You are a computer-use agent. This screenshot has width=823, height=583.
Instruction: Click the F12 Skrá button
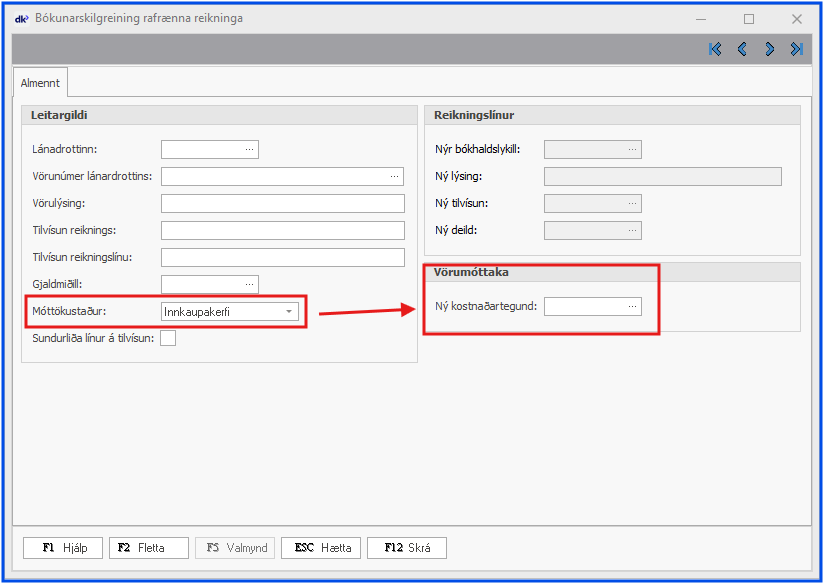[406, 548]
